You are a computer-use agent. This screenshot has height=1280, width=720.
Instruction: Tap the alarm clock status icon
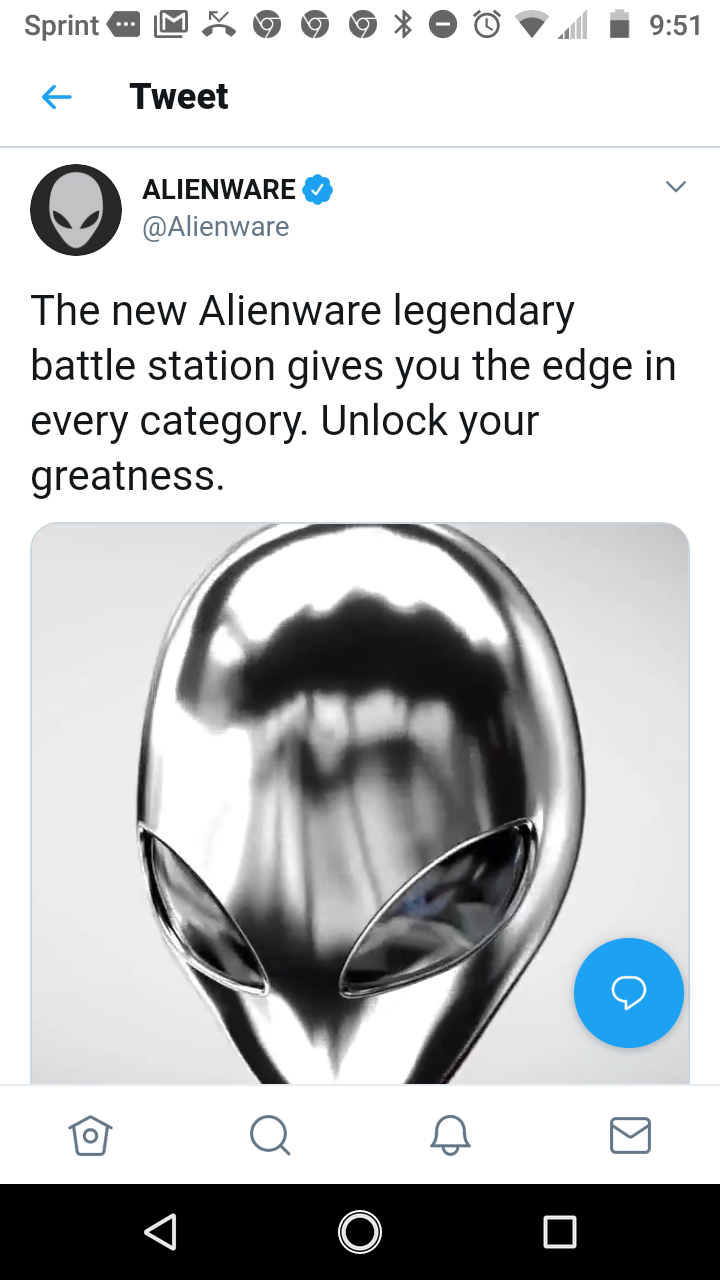(x=487, y=25)
